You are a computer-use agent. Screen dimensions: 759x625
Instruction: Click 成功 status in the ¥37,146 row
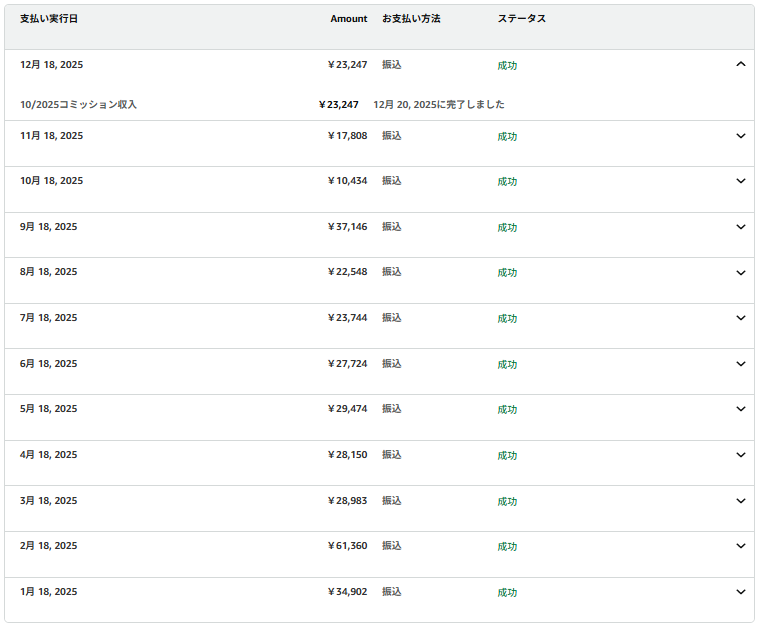coord(507,228)
